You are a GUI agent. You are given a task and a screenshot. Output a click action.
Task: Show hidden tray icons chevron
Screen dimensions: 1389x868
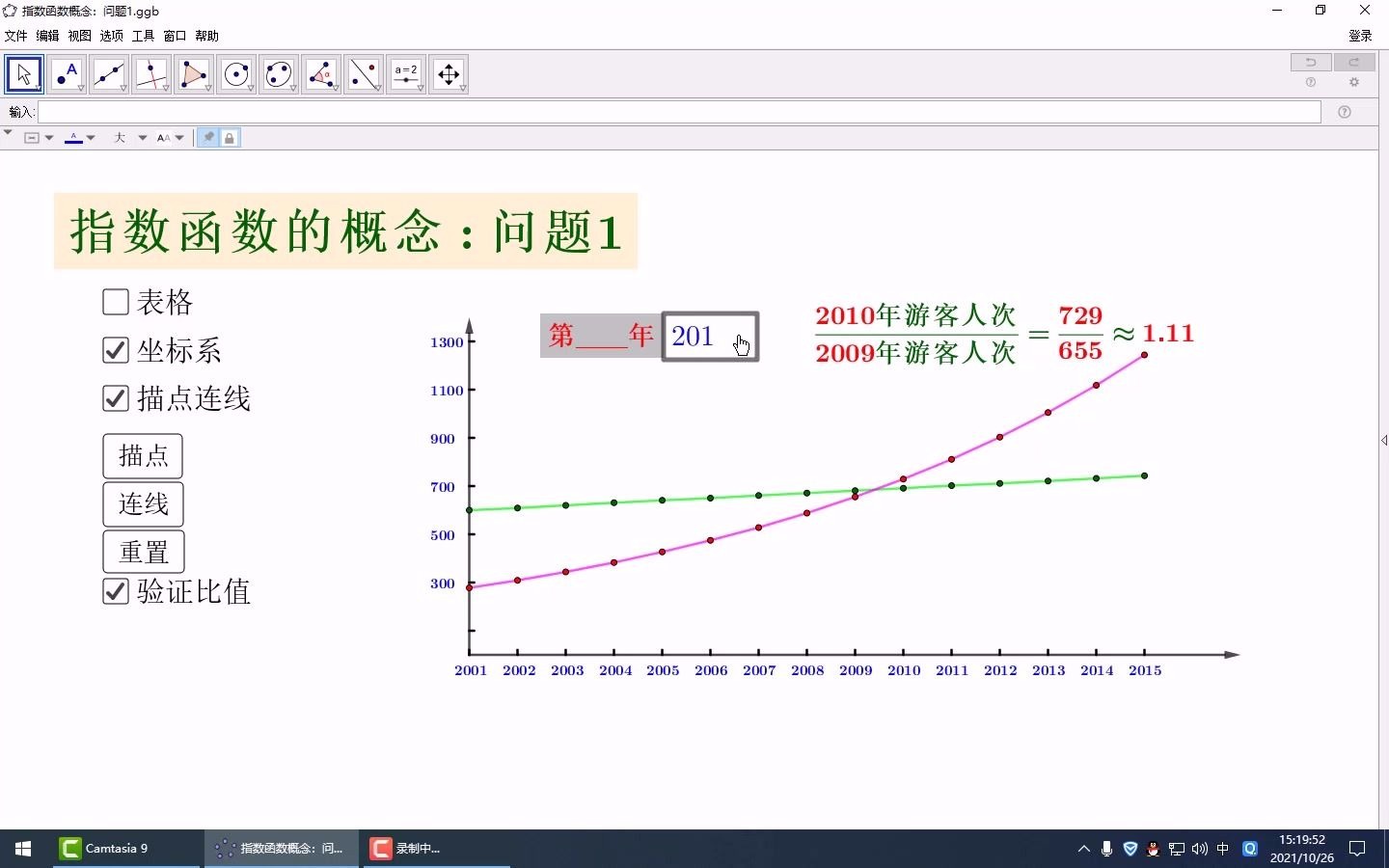pos(1083,849)
